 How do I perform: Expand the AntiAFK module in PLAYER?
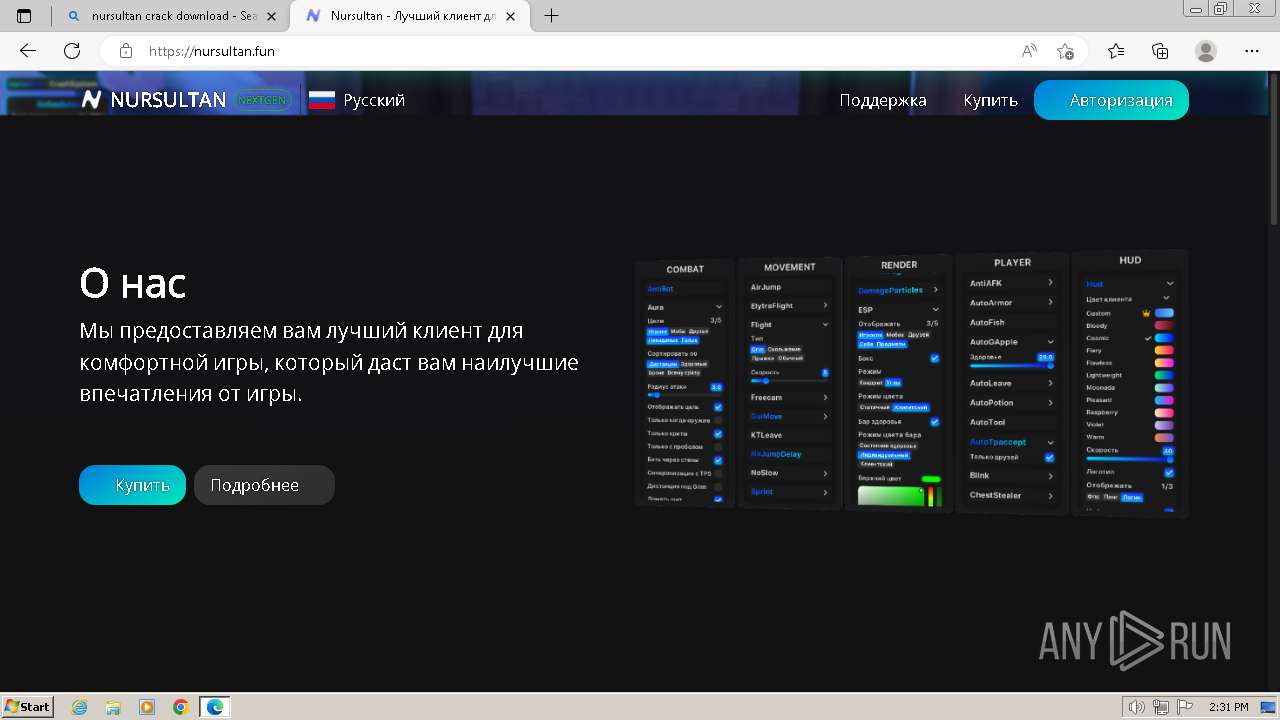pyautogui.click(x=1050, y=283)
